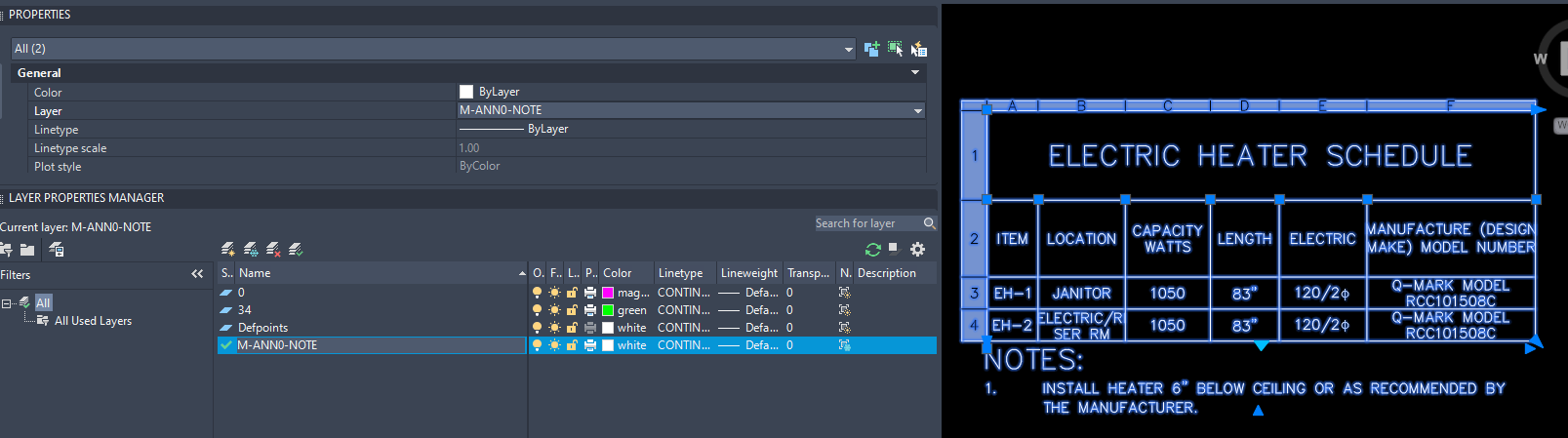Select the All Used Layers filter
Screen dimensions: 1568x438
pyautogui.click(x=93, y=321)
